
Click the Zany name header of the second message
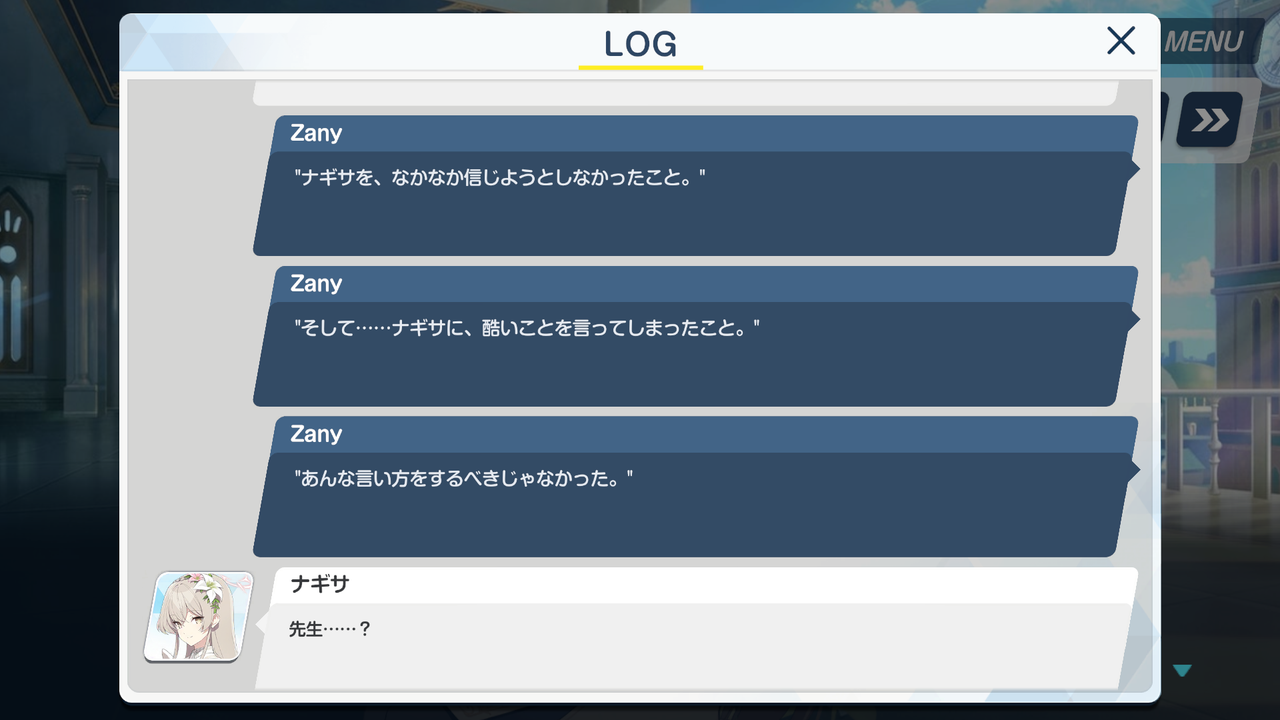pos(316,284)
